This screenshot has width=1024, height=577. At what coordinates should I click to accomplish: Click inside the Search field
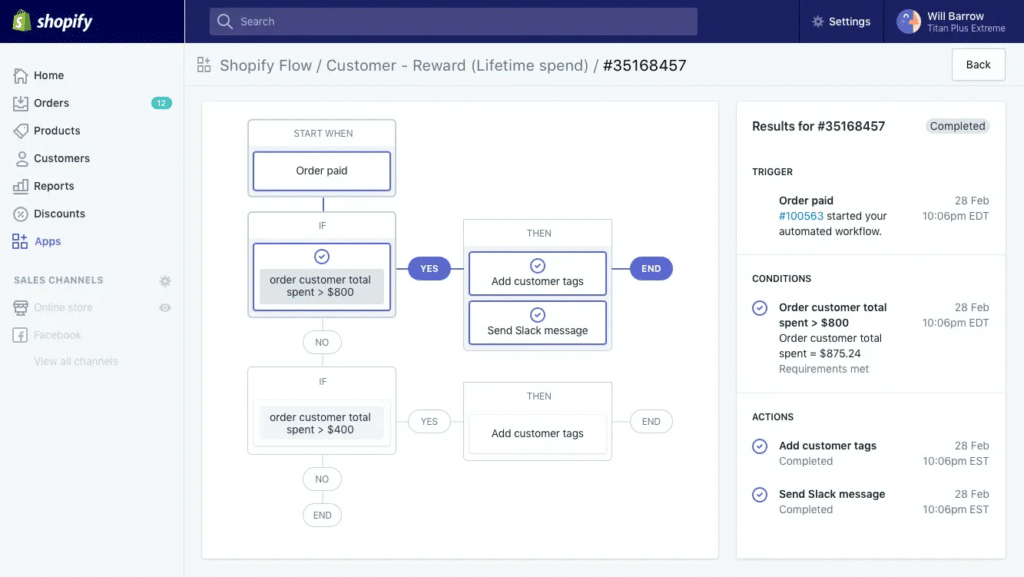[x=450, y=21]
